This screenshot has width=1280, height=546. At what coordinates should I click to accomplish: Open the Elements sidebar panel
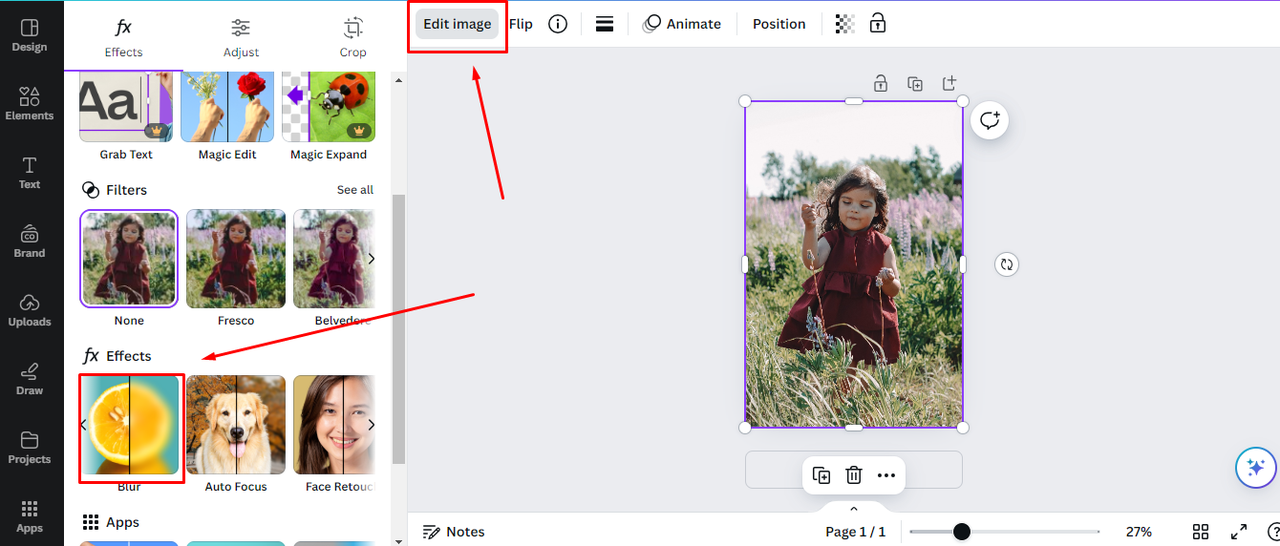tap(30, 103)
